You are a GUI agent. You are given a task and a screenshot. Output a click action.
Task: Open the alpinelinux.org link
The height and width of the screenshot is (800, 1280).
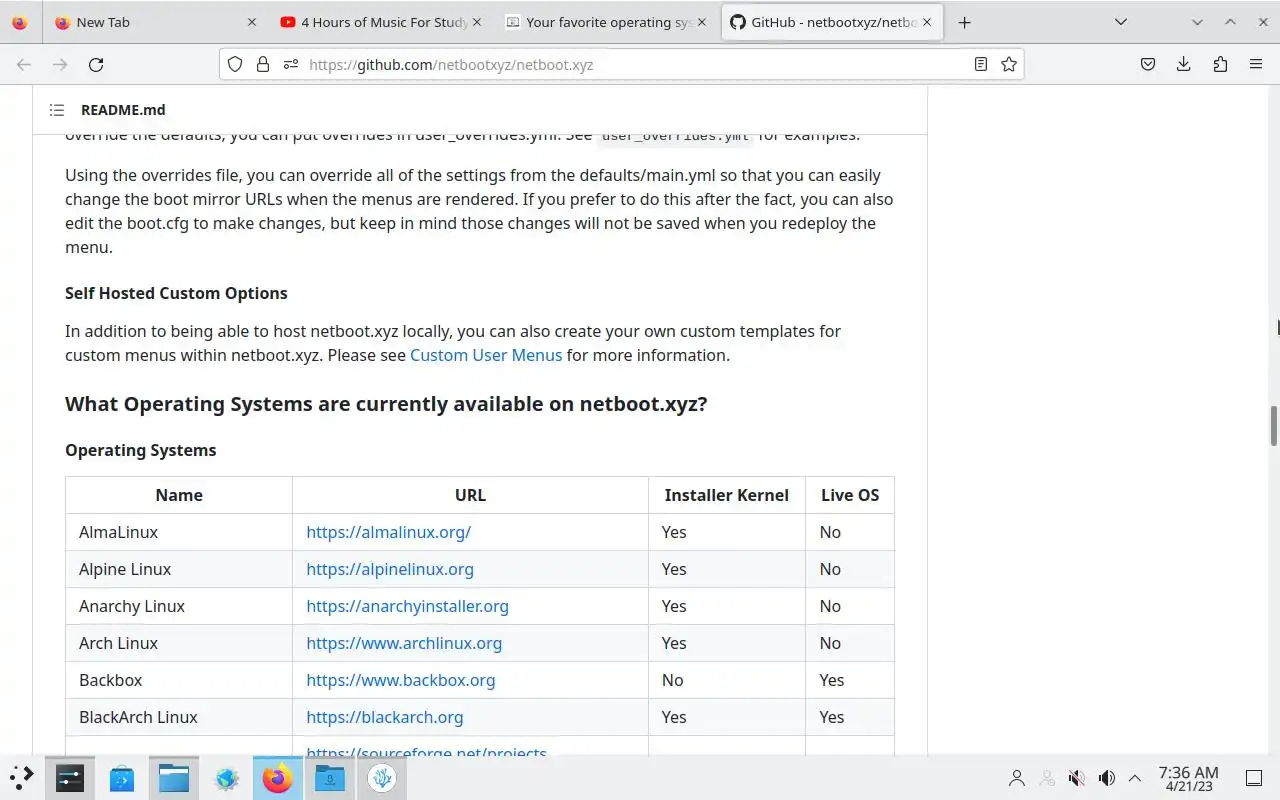pyautogui.click(x=390, y=569)
